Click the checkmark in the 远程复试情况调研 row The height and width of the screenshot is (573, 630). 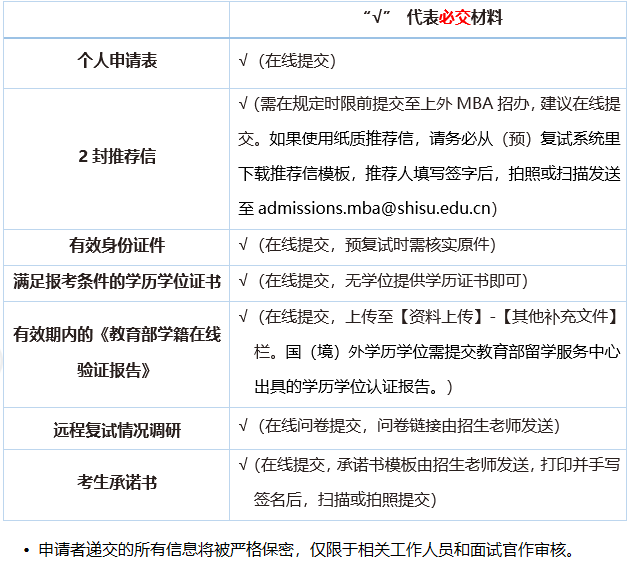[244, 427]
